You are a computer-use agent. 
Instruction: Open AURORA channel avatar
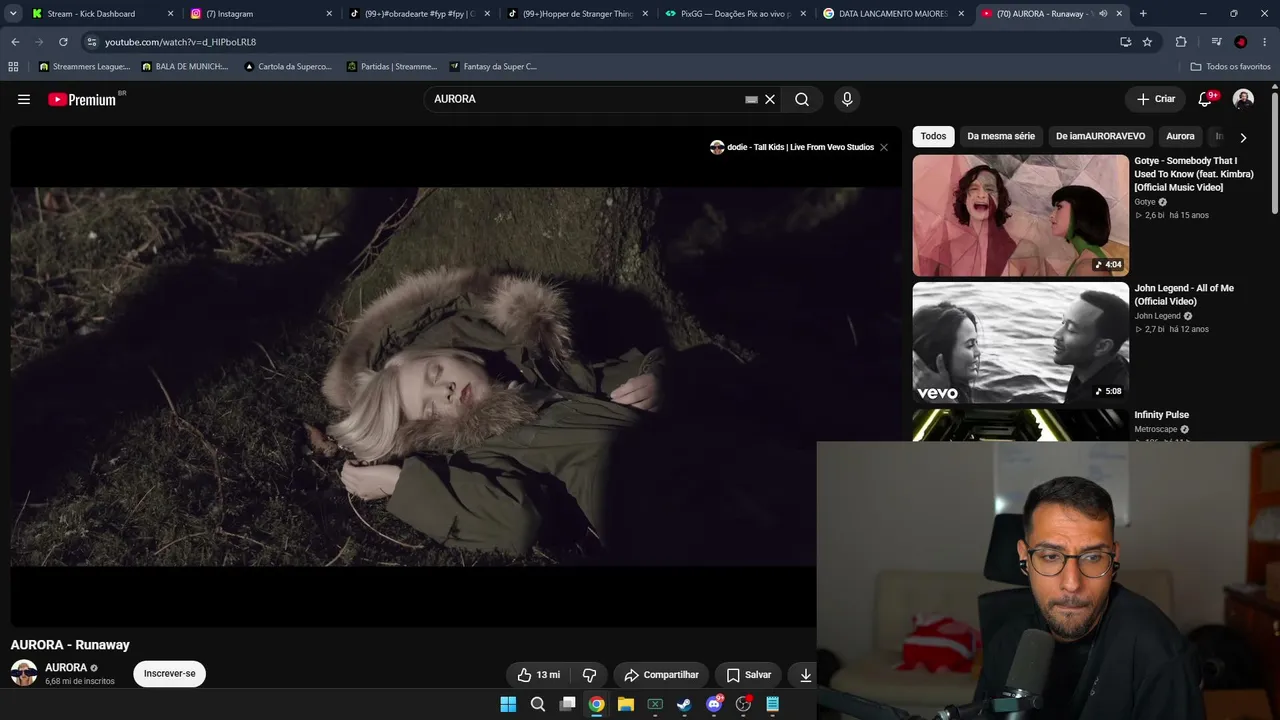(x=24, y=673)
